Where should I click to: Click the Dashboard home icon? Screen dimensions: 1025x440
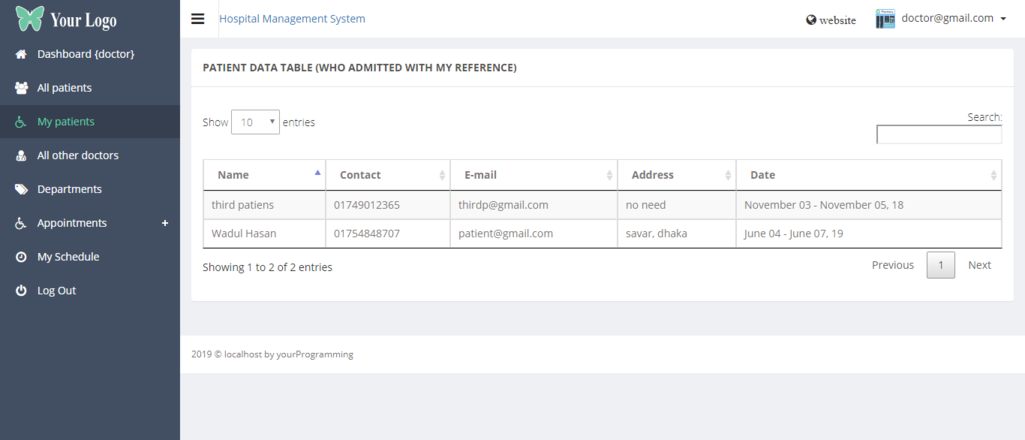coord(21,54)
